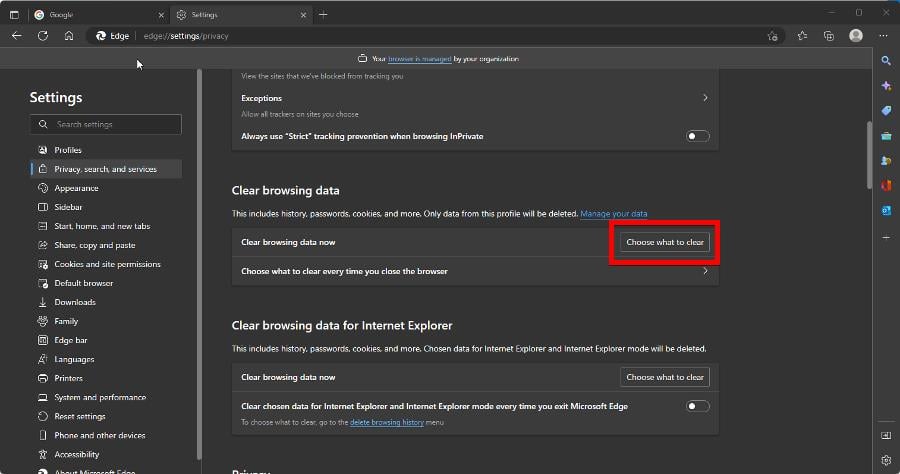
Task: Open Privacy, search, and services settings
Action: tap(106, 169)
